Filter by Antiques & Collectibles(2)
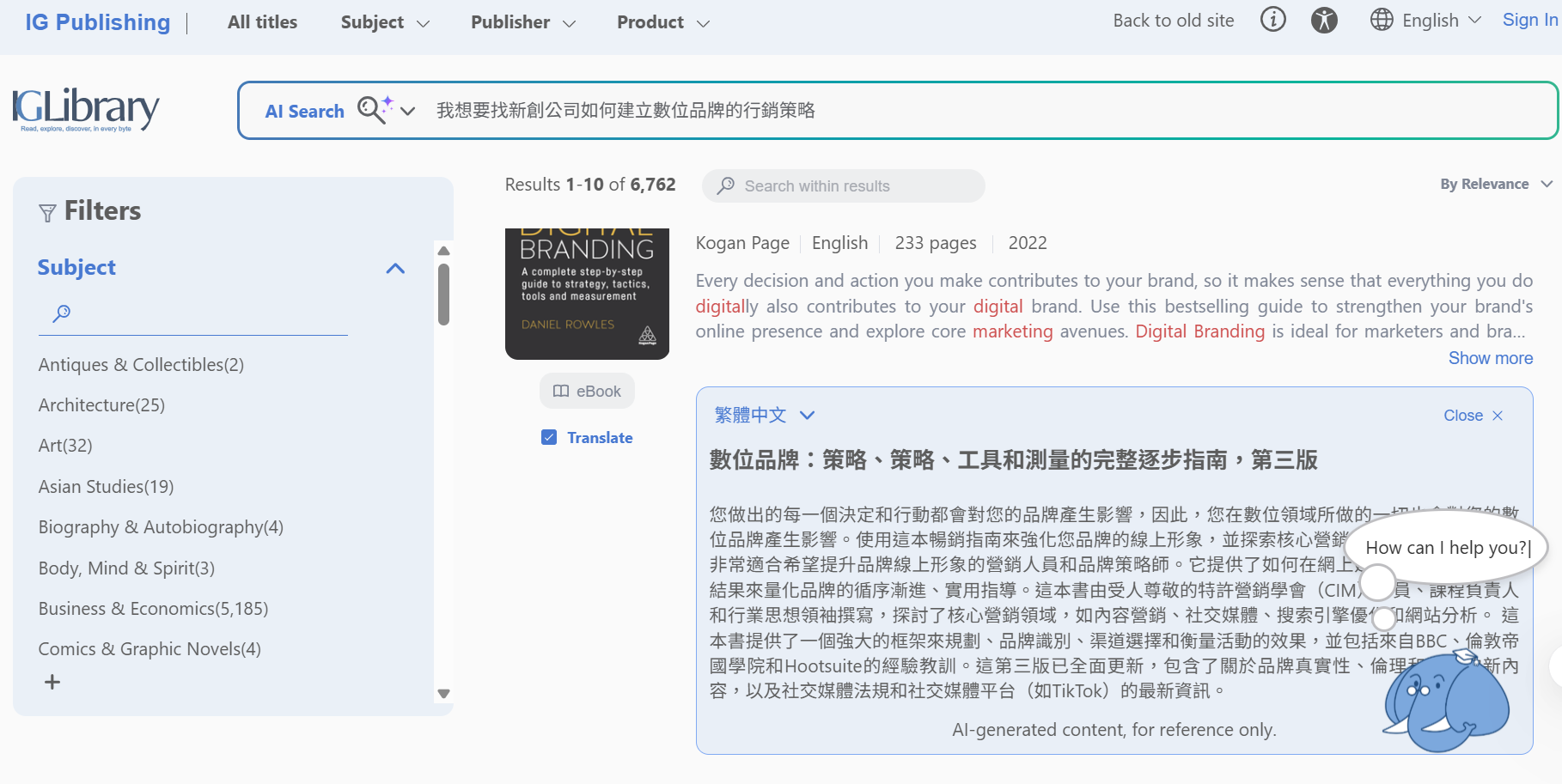Screen dimensions: 1562x784 click(x=141, y=365)
